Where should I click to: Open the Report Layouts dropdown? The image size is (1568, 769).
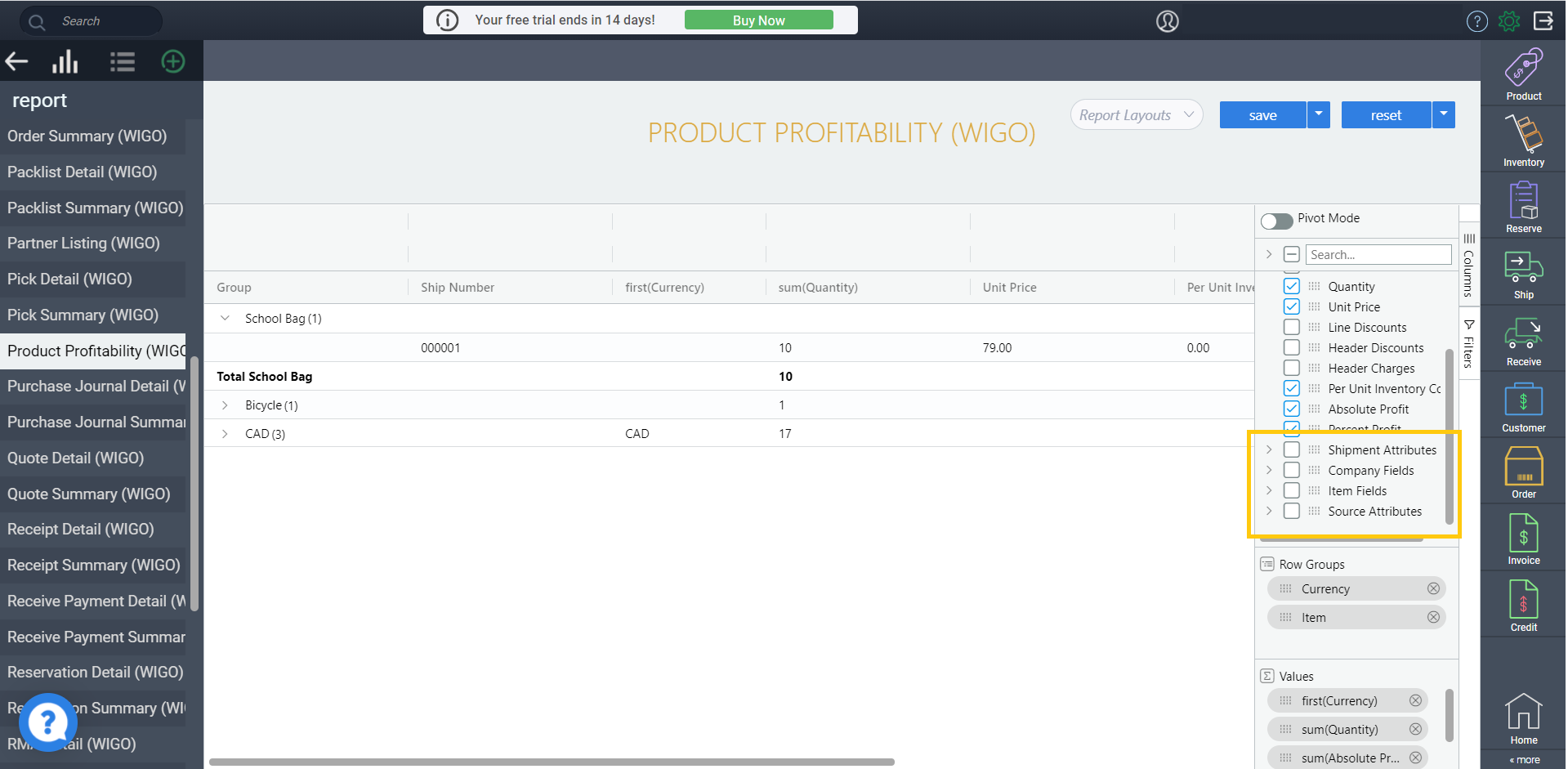[x=1137, y=115]
